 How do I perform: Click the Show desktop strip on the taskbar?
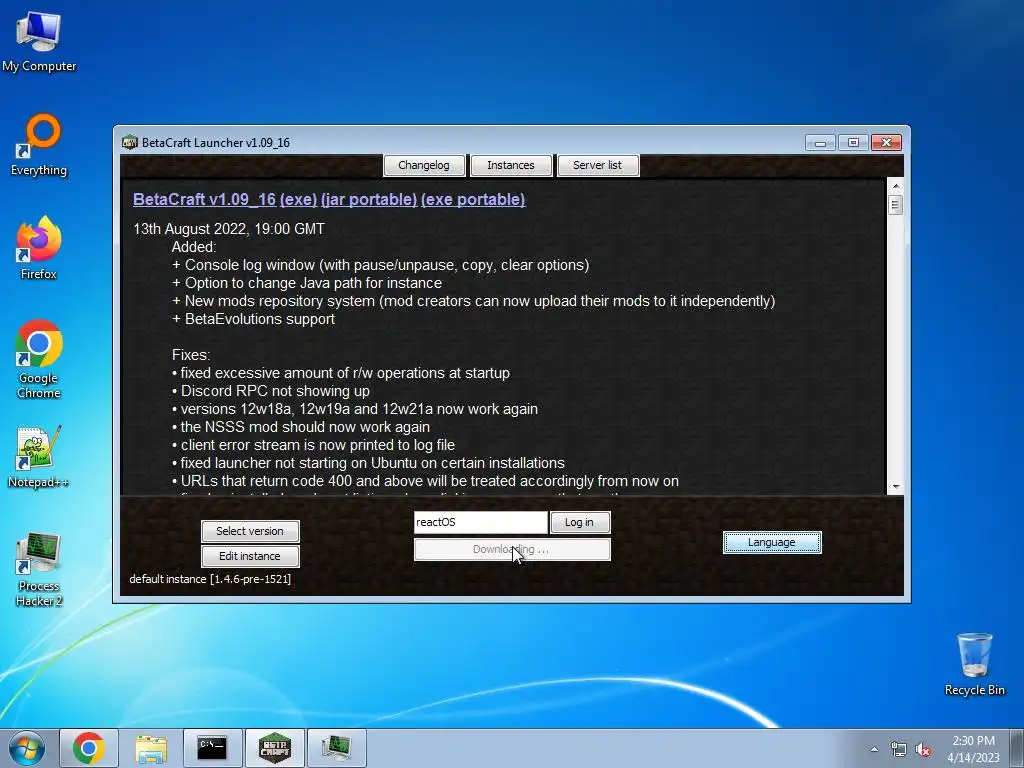click(x=1017, y=749)
